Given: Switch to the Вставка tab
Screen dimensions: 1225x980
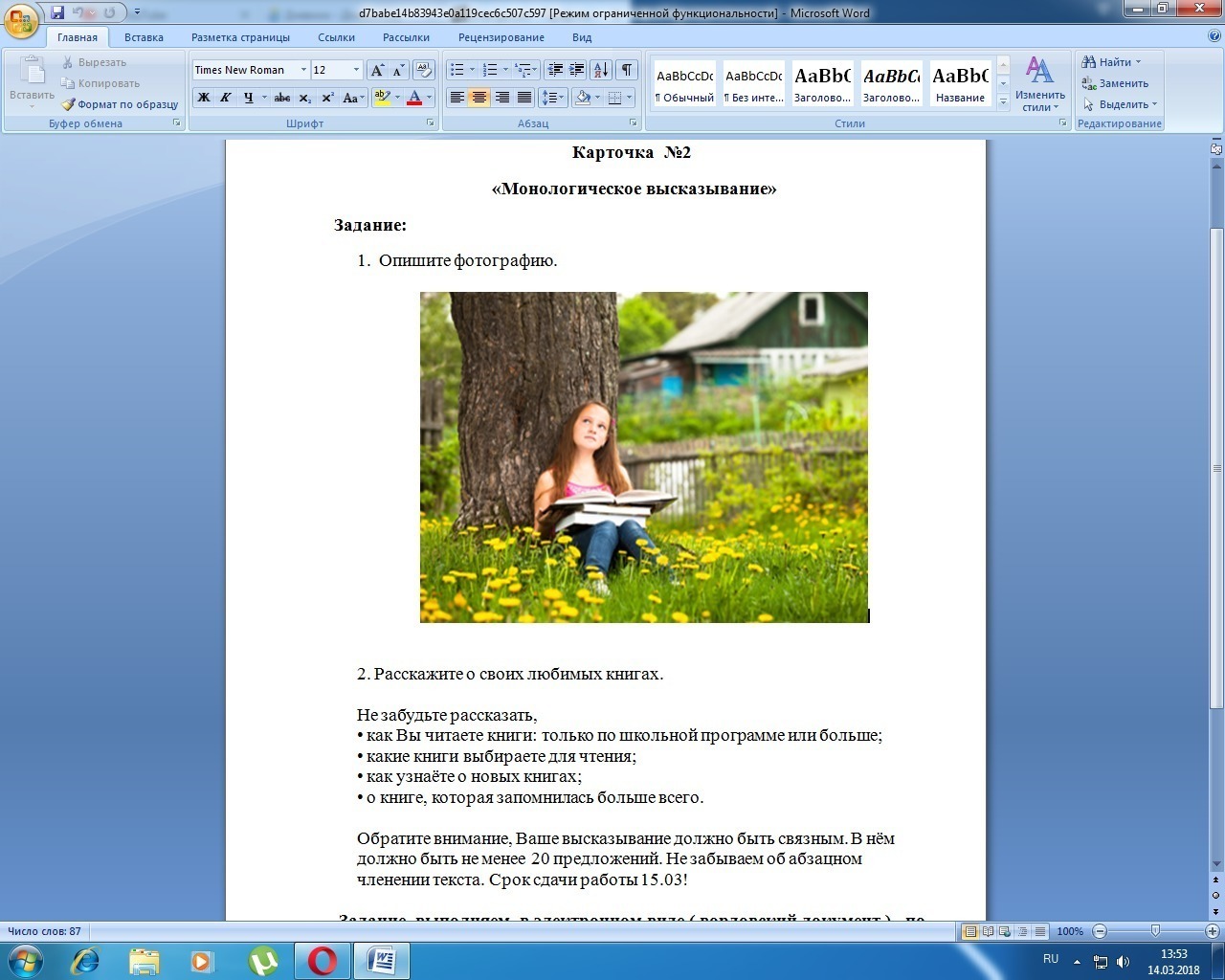Looking at the screenshot, I should click(144, 37).
